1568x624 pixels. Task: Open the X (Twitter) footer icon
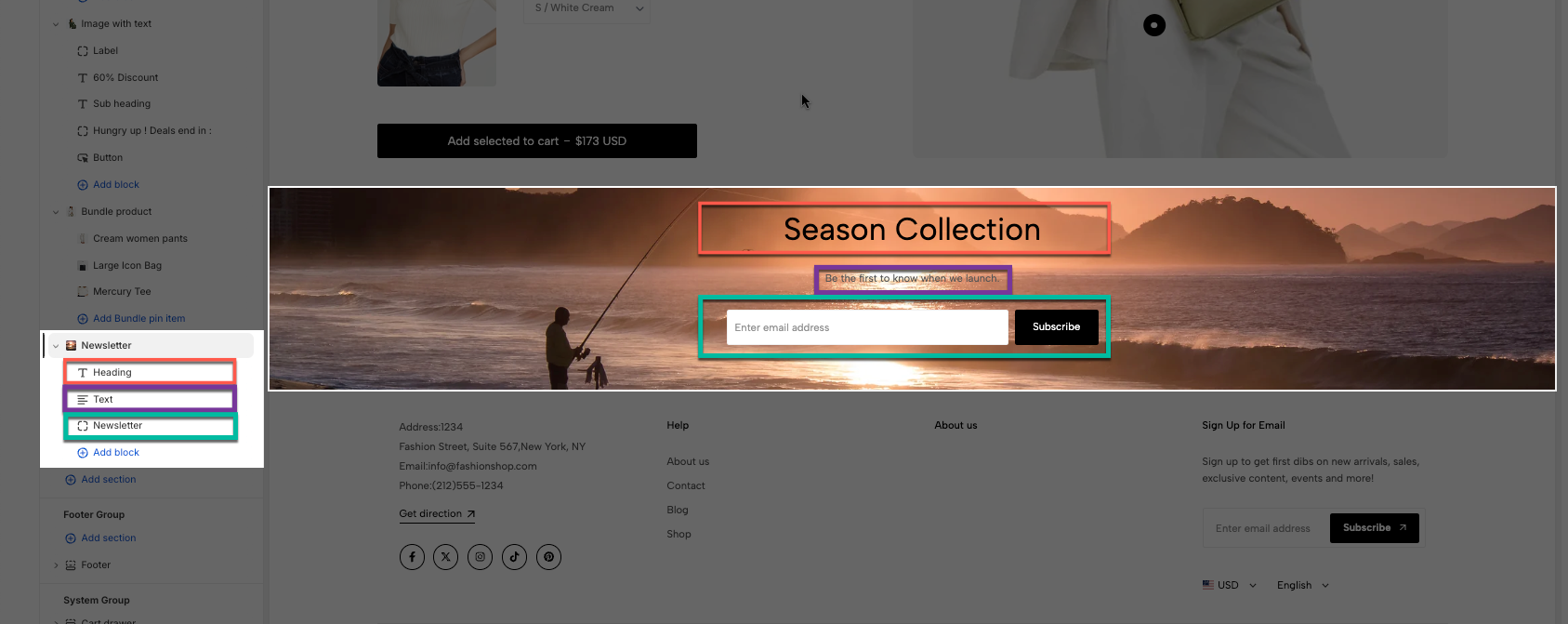pyautogui.click(x=446, y=557)
